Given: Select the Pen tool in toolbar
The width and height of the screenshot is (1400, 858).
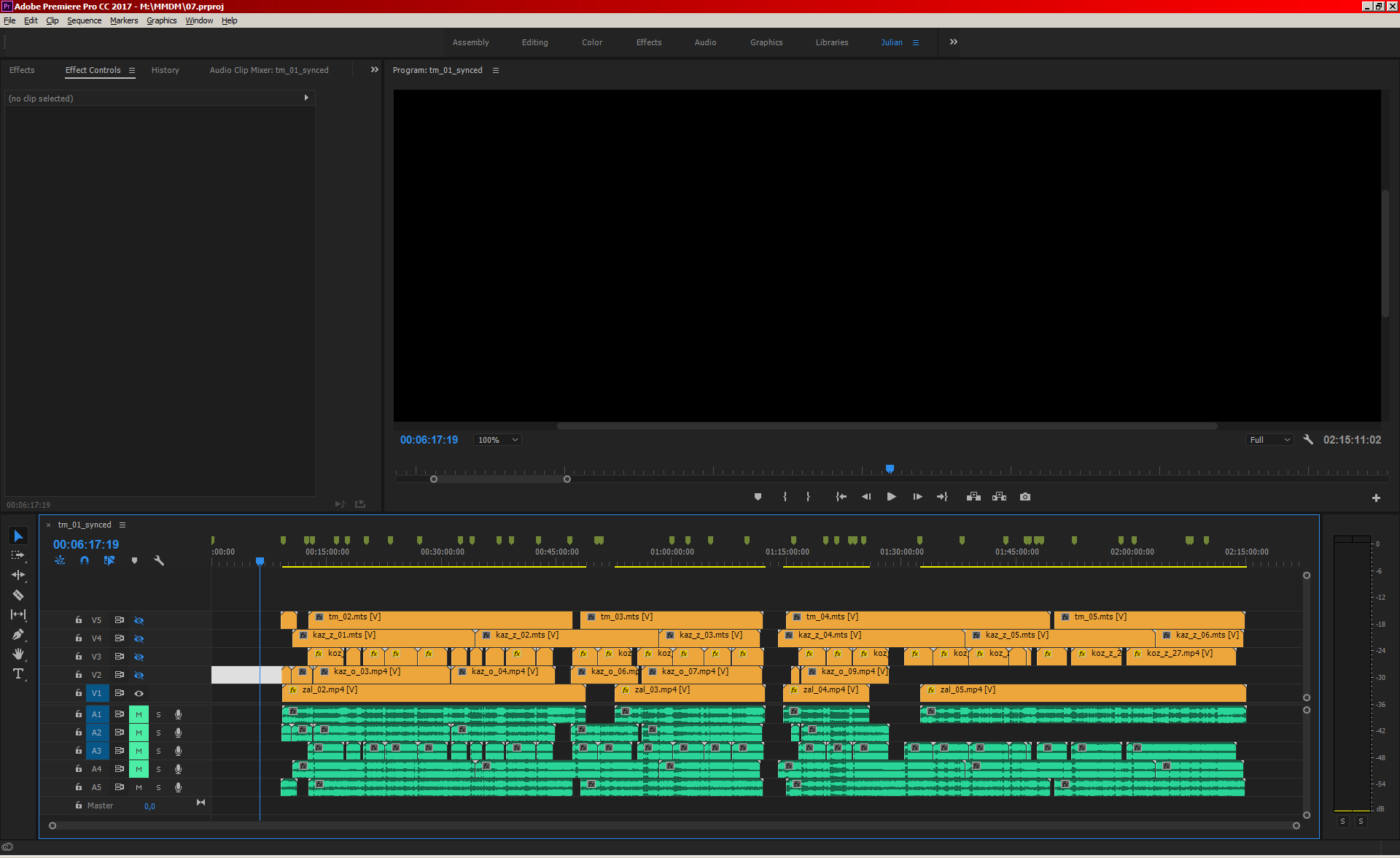Looking at the screenshot, I should (18, 634).
